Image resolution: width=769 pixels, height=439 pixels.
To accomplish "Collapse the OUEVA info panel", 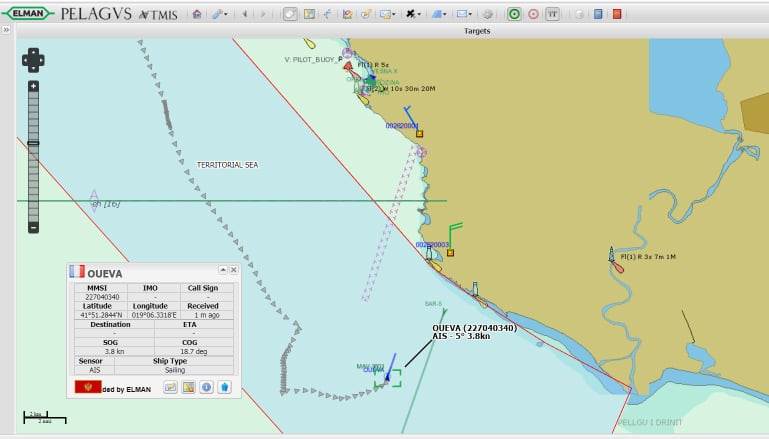I will tap(222, 270).
